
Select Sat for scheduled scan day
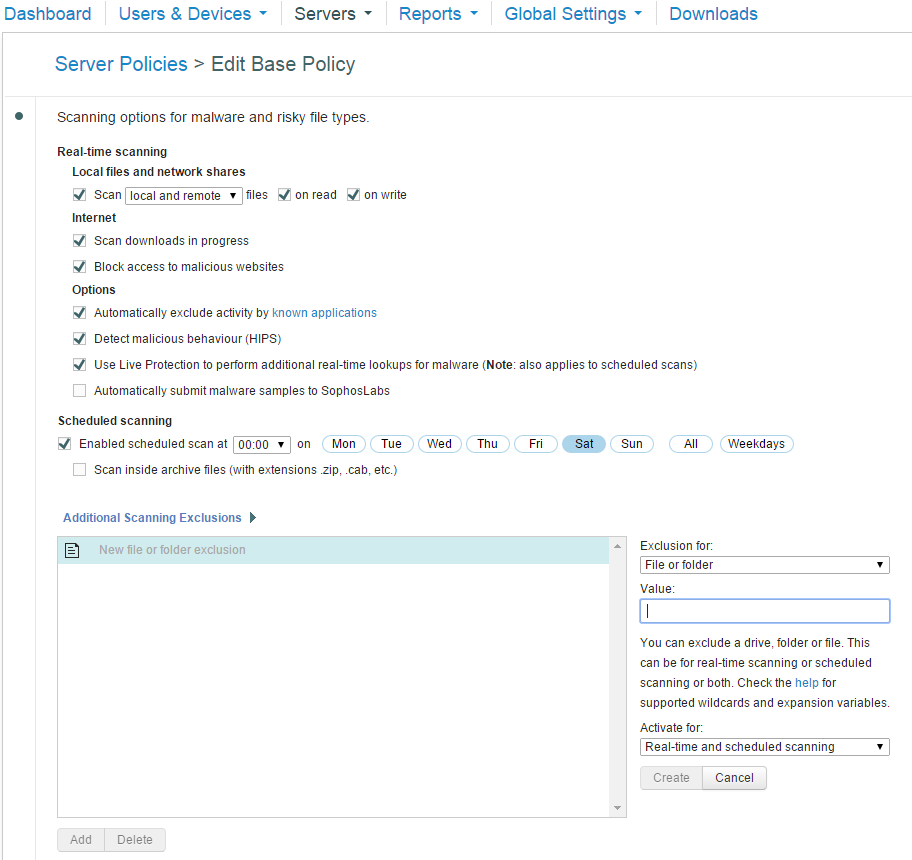pyautogui.click(x=584, y=444)
